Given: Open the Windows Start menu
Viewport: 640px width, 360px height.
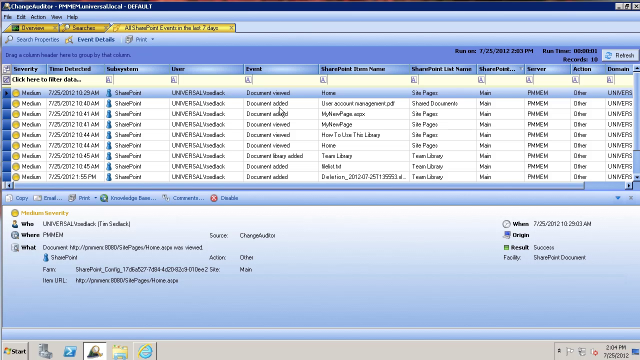Looking at the screenshot, I should (15, 351).
